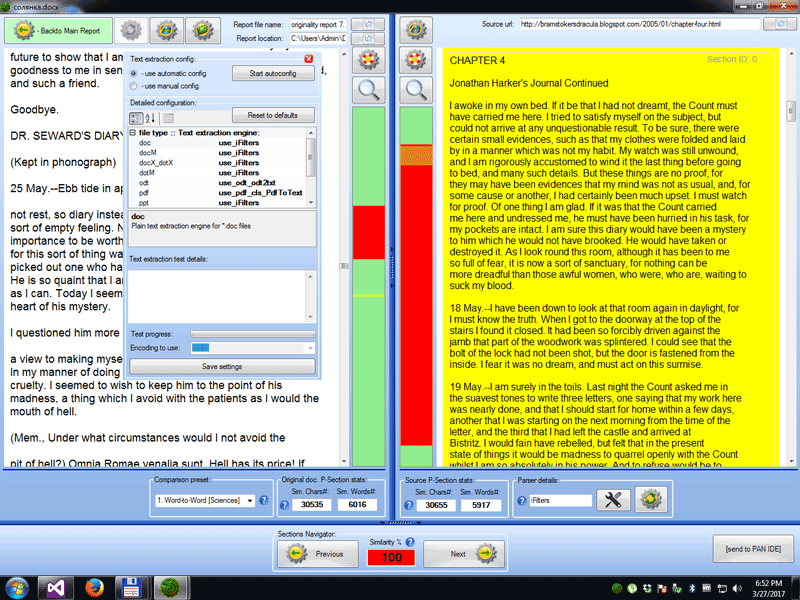
Task: Open help for Original doc. P-Section stats
Action: 285,505
